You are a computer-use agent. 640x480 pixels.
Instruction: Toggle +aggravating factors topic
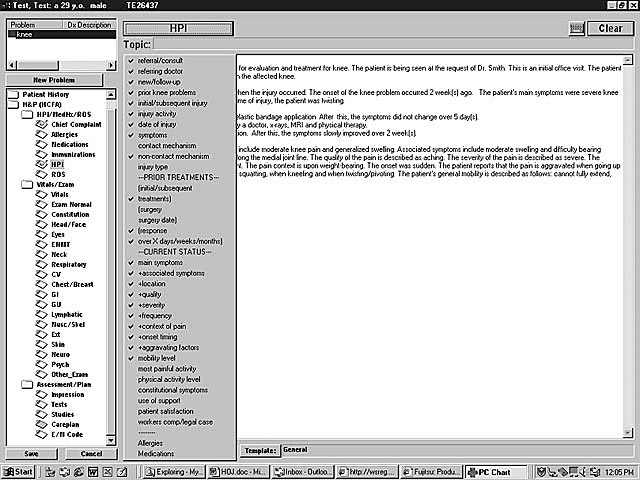click(x=168, y=347)
